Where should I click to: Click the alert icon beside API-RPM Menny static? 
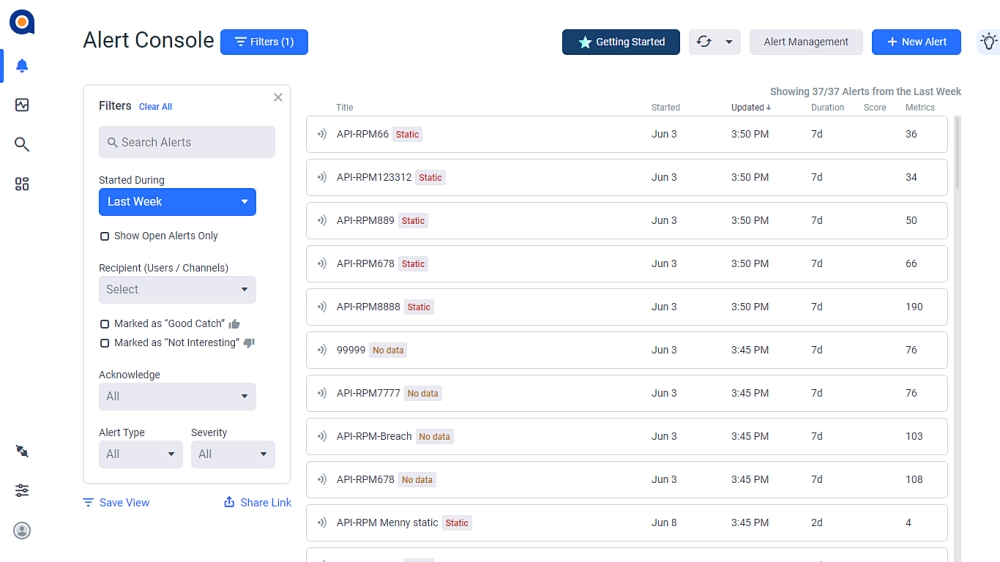(x=322, y=522)
